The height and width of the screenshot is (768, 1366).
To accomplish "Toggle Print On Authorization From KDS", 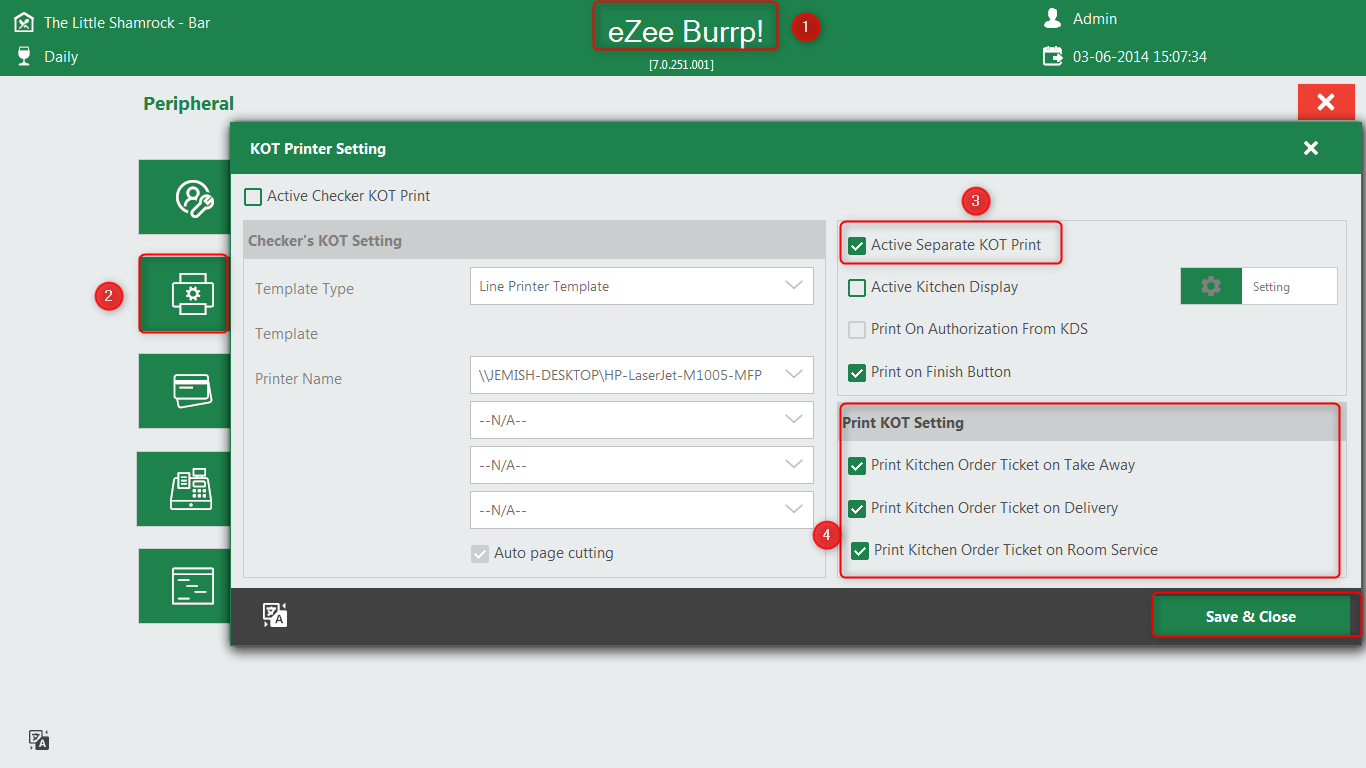I will [857, 330].
